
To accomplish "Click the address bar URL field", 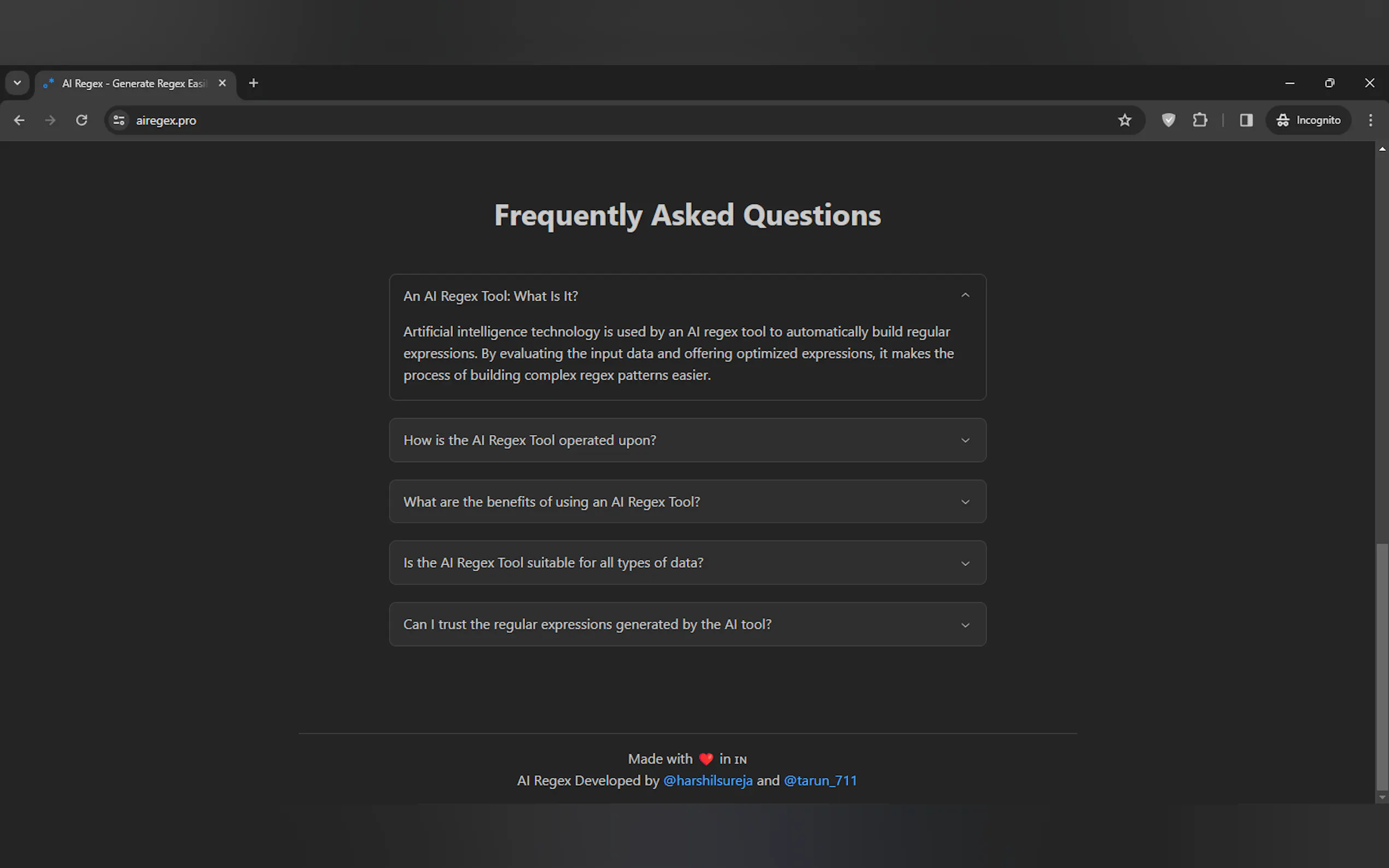I will click(x=574, y=120).
